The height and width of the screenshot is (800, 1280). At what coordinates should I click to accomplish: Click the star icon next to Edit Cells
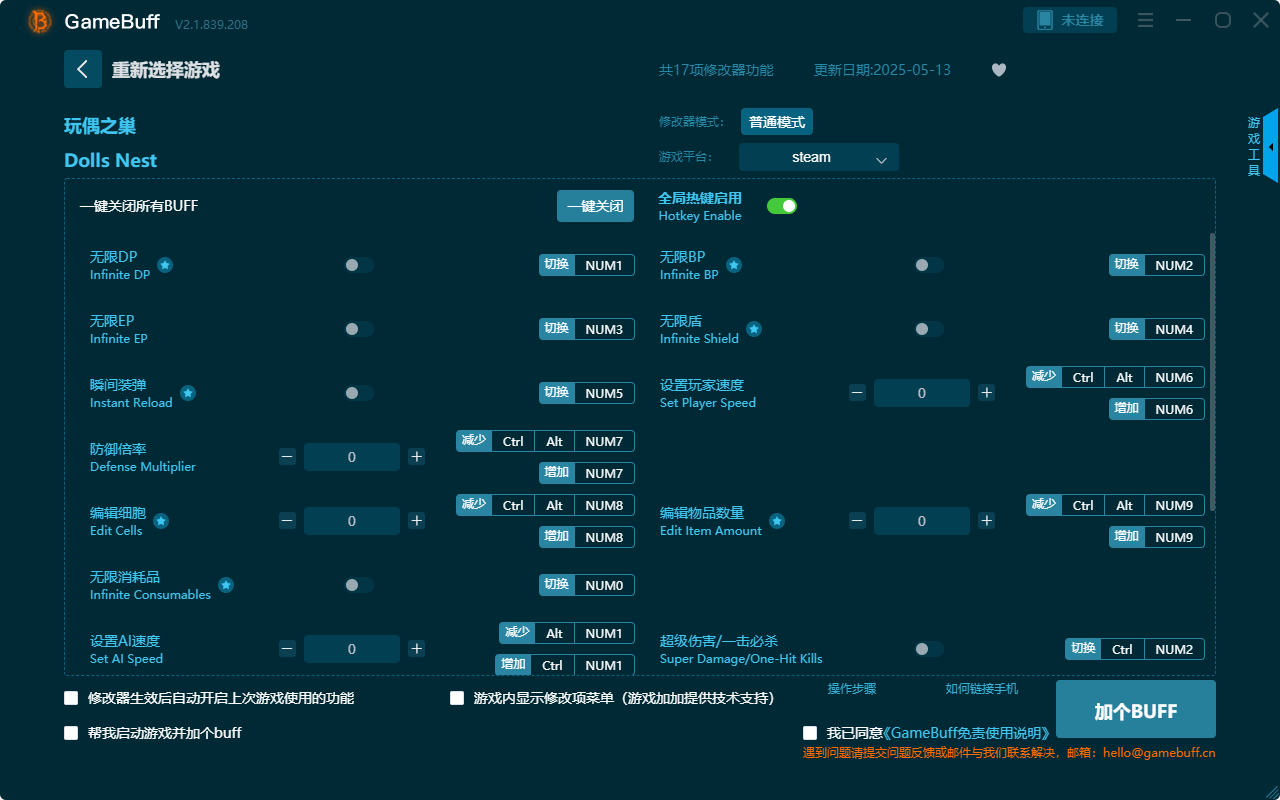tap(159, 521)
